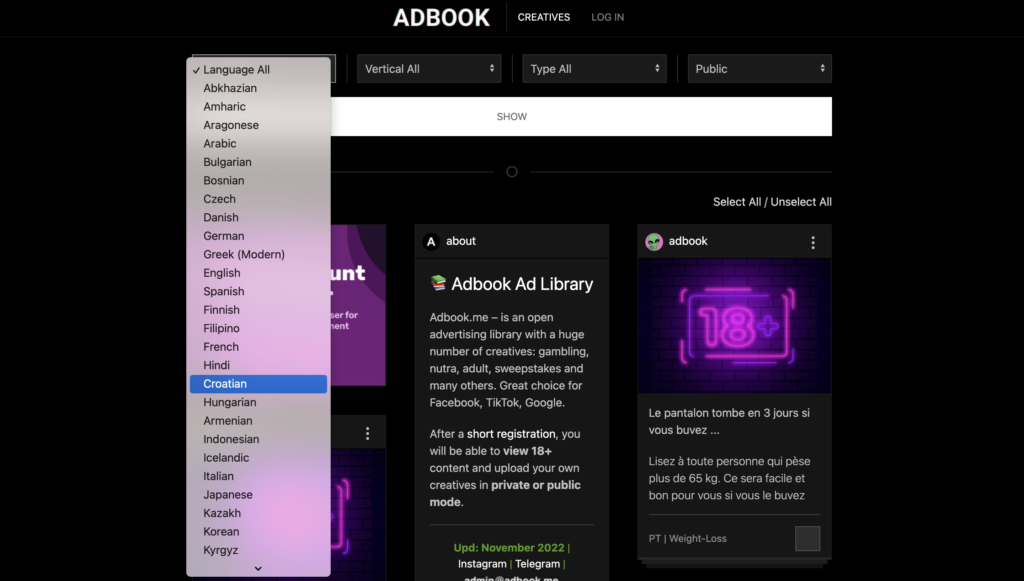Screen dimensions: 1024x581
Task: Click 'Upd: November 2022' text
Action: click(x=509, y=548)
